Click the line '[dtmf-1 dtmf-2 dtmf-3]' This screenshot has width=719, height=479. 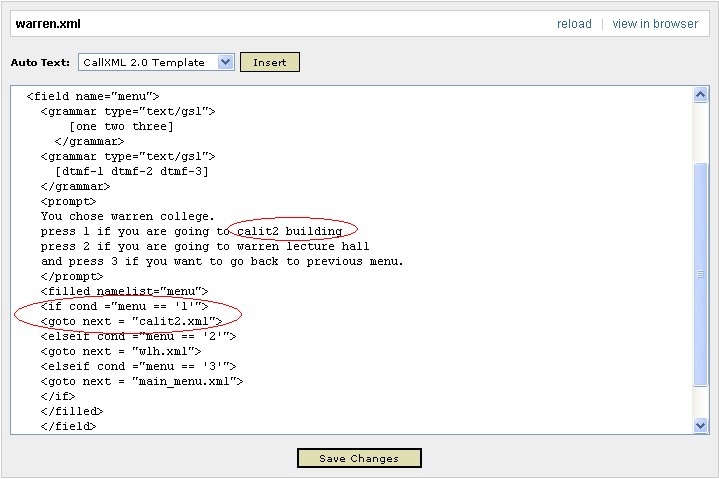coord(132,171)
